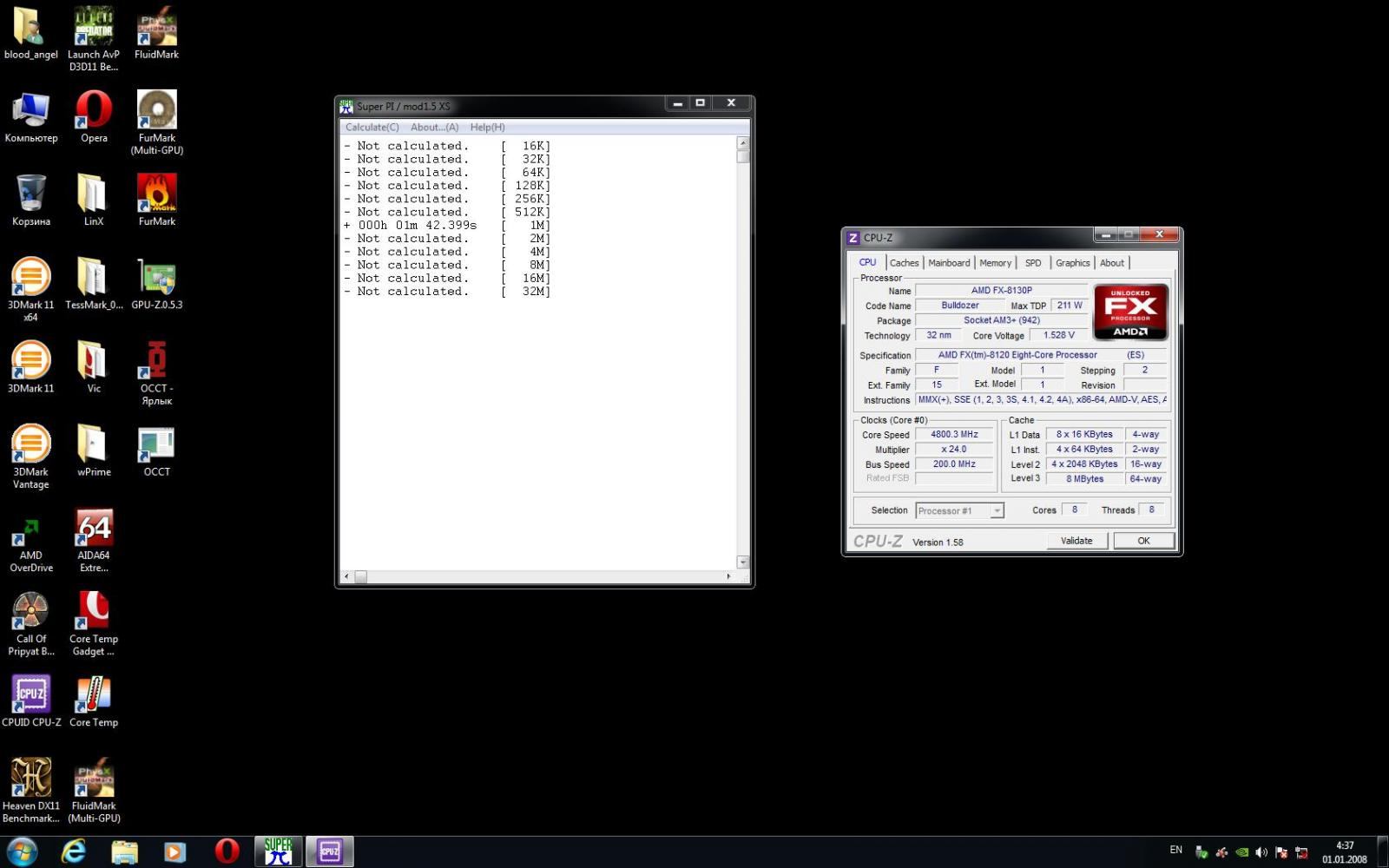Screen dimensions: 1389x868
Task: Open the blood_angel folder on desktop
Action: coord(31,35)
